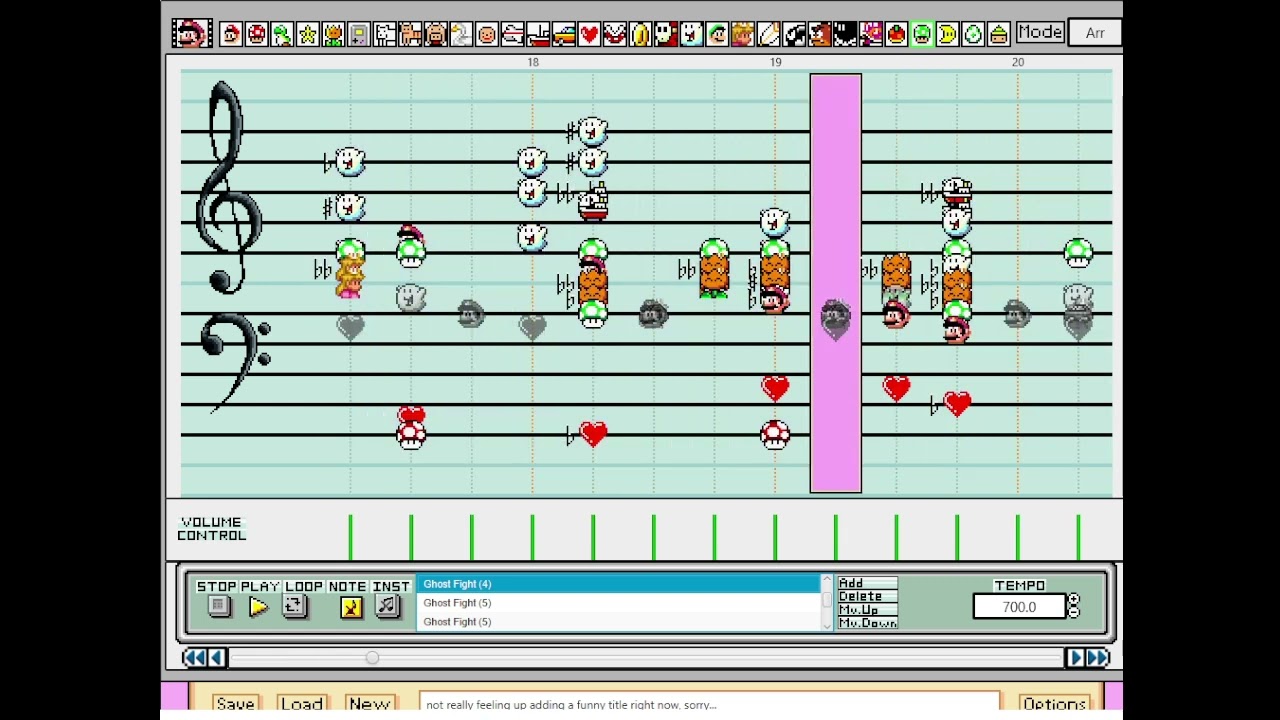This screenshot has height=720, width=1280.
Task: Select the Feather instrument
Action: [768, 35]
